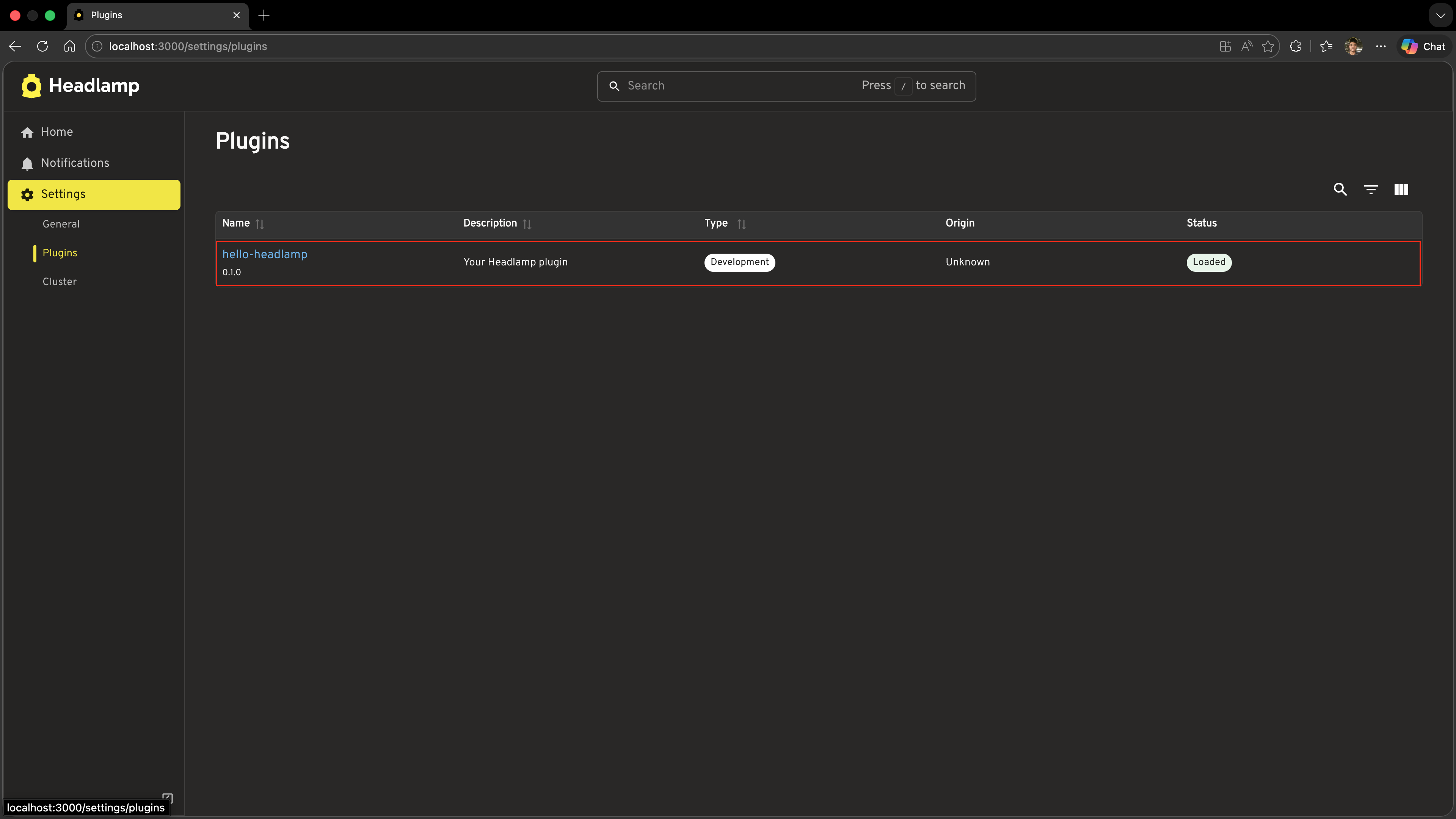Open the filter icon above the plugins table
The image size is (1456, 819).
coord(1371,189)
